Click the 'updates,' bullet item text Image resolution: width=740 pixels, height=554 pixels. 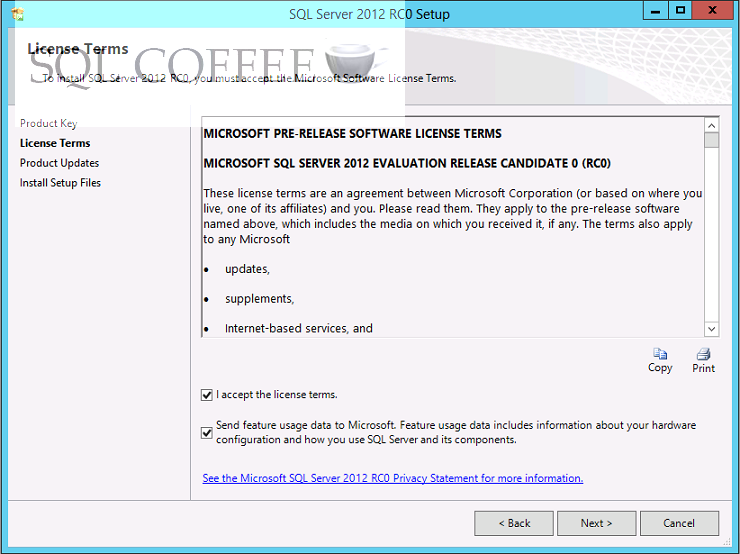(247, 269)
